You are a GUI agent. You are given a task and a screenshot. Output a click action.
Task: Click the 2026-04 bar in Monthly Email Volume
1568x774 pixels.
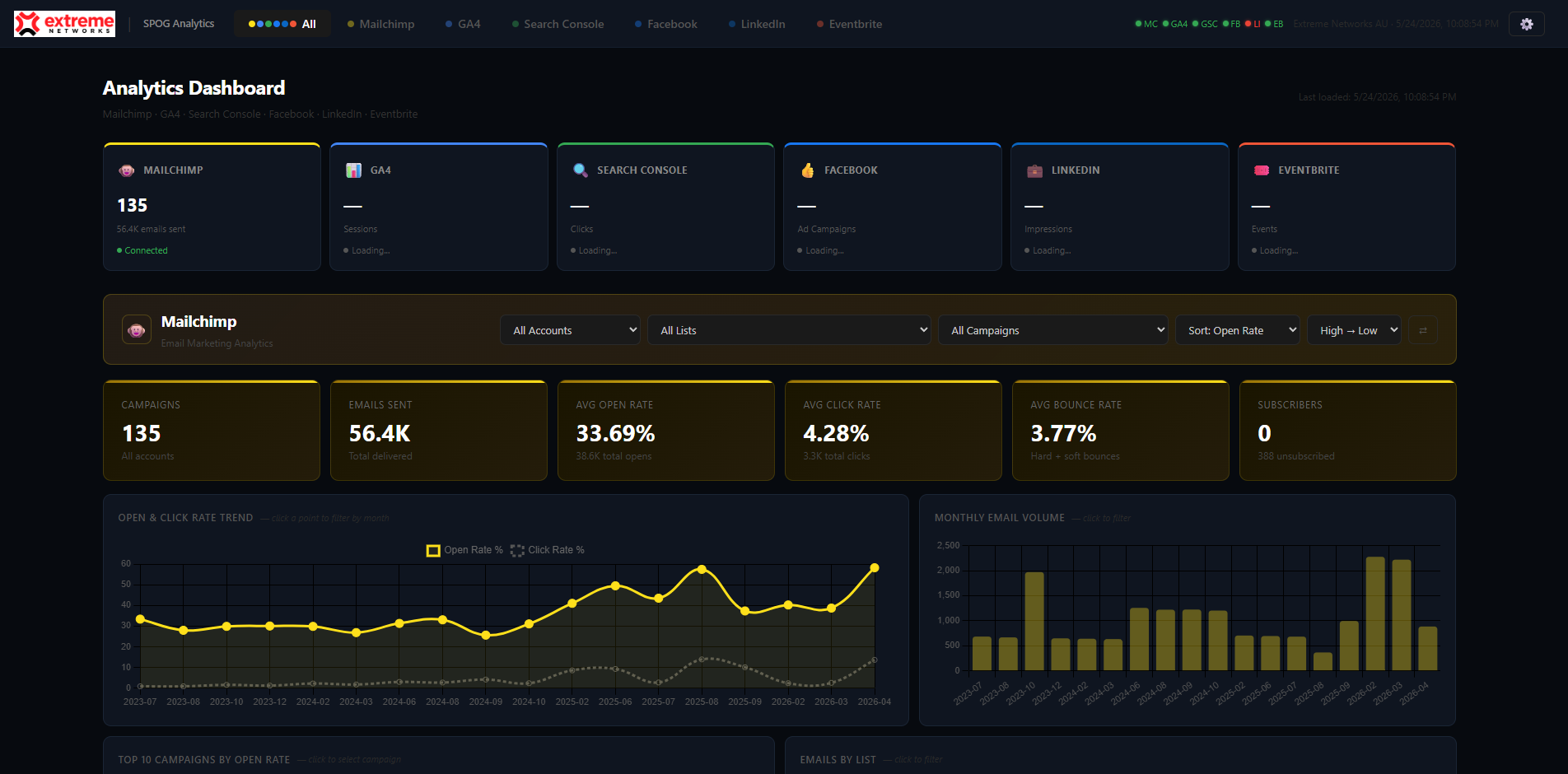coord(1428,648)
